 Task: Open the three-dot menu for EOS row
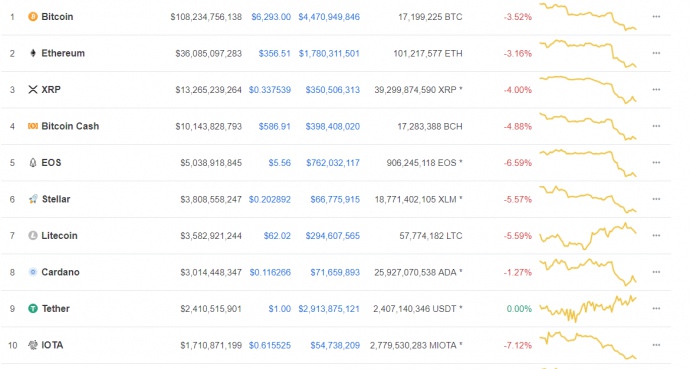656,163
